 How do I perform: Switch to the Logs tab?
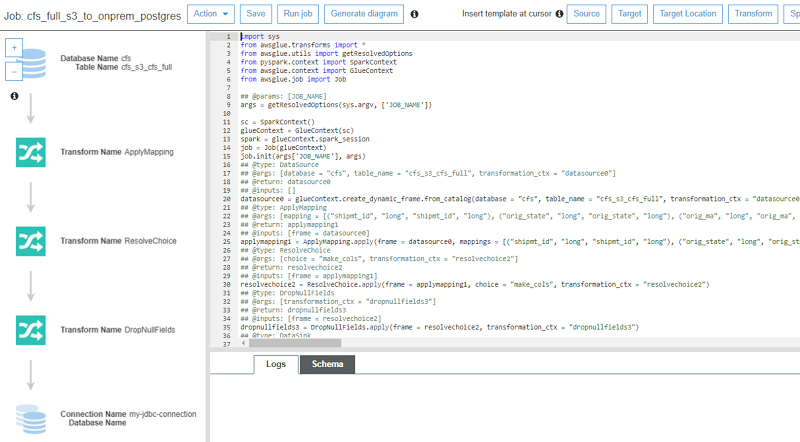(276, 364)
